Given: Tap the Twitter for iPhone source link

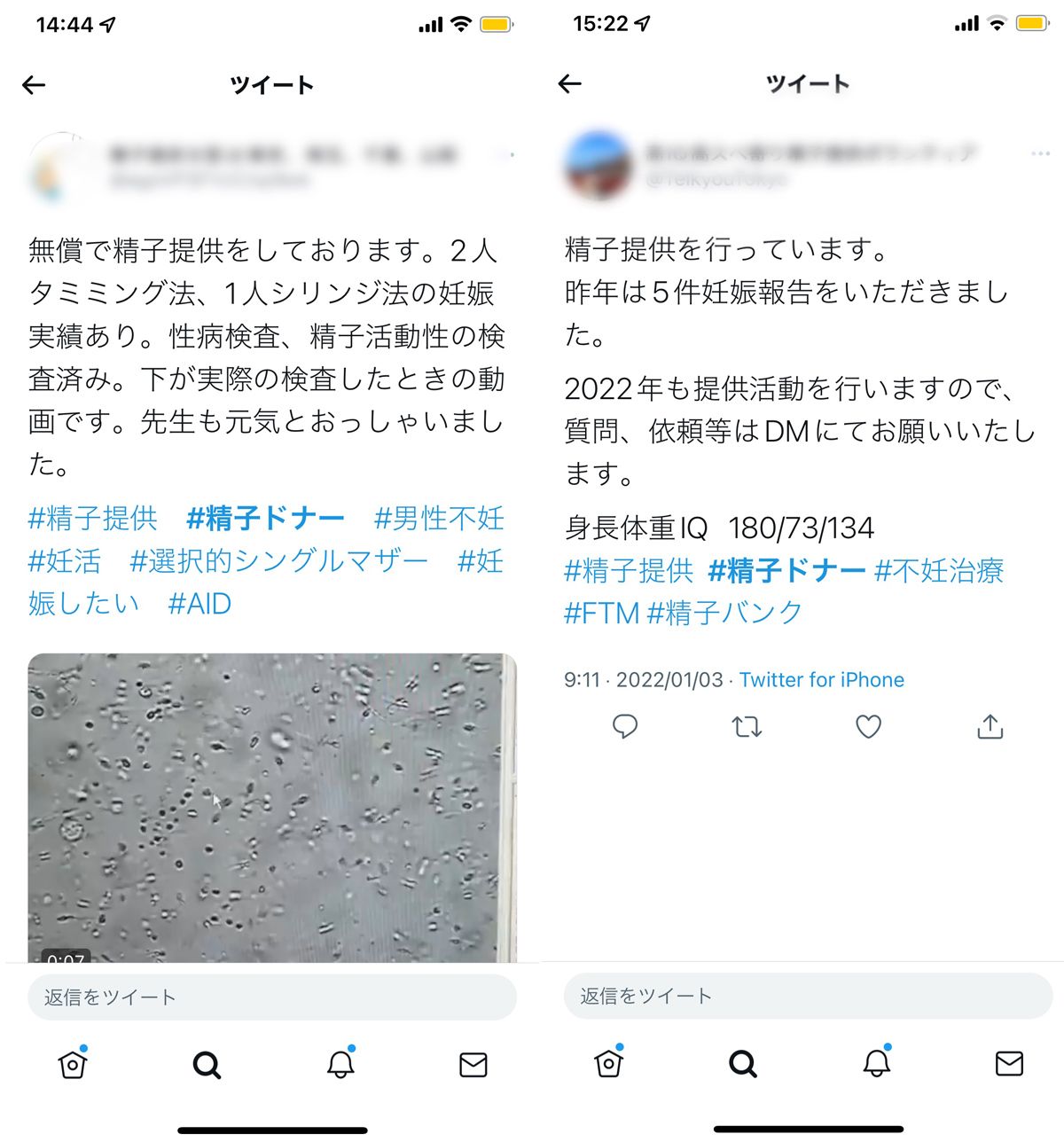Looking at the screenshot, I should [x=822, y=680].
